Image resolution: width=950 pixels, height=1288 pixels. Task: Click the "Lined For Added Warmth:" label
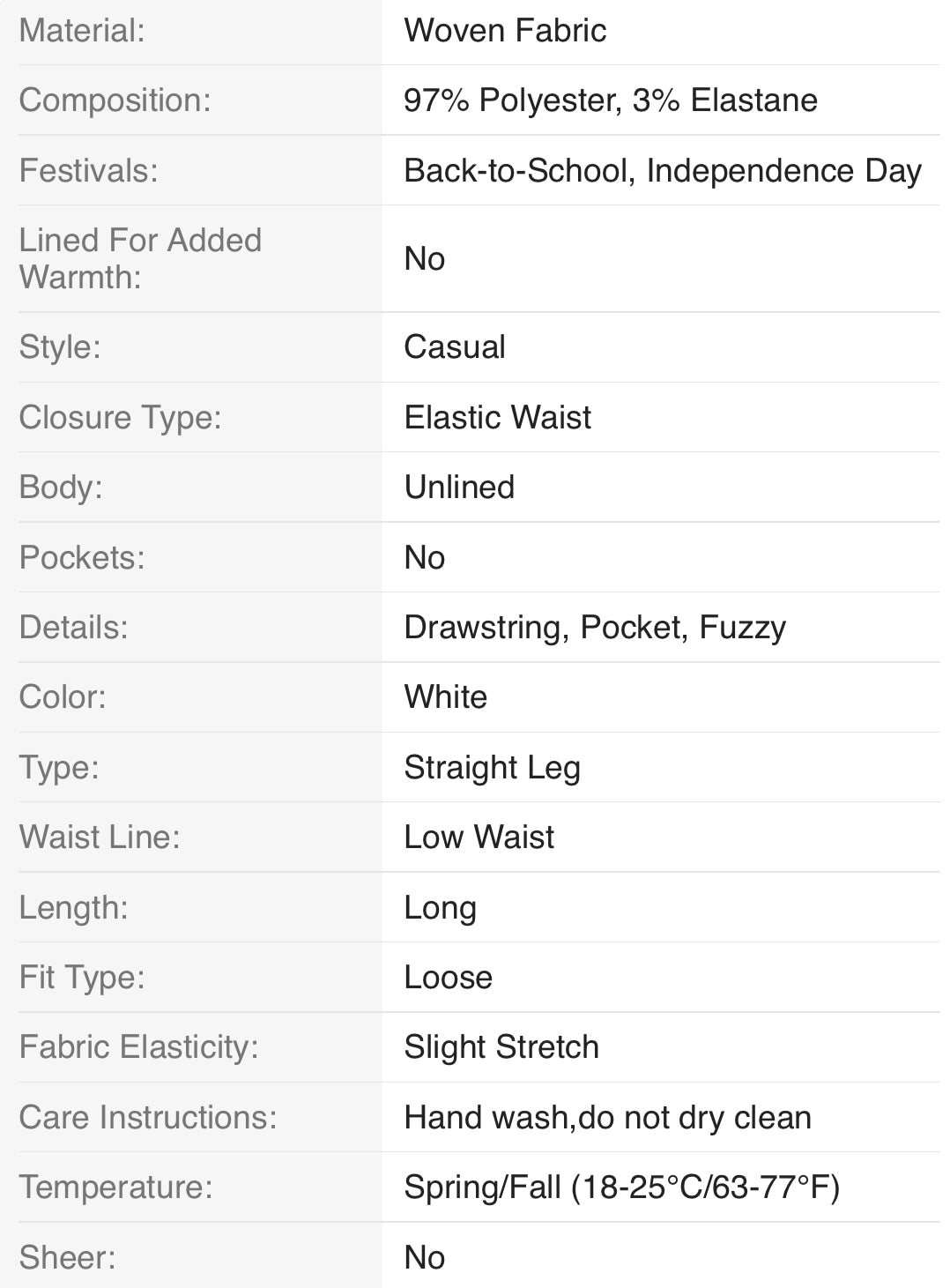tap(140, 258)
